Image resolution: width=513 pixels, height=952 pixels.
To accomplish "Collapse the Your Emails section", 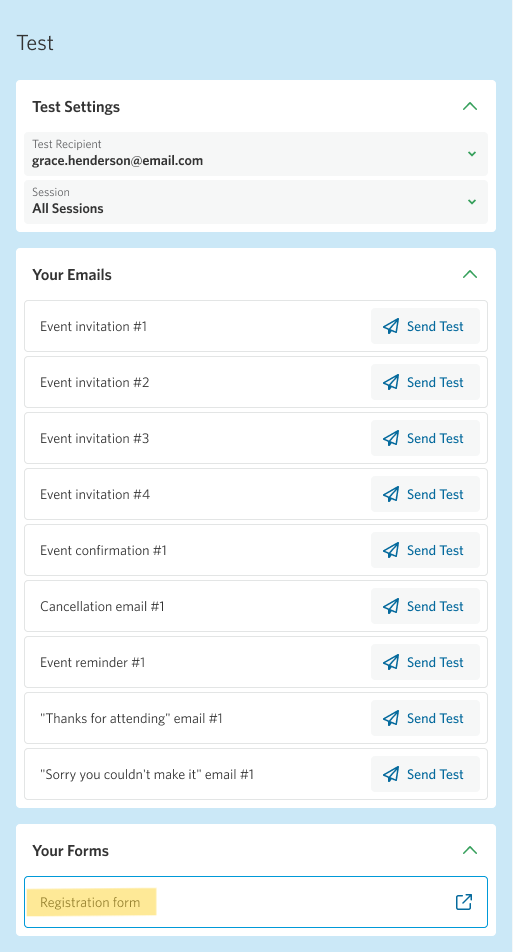I will [470, 274].
